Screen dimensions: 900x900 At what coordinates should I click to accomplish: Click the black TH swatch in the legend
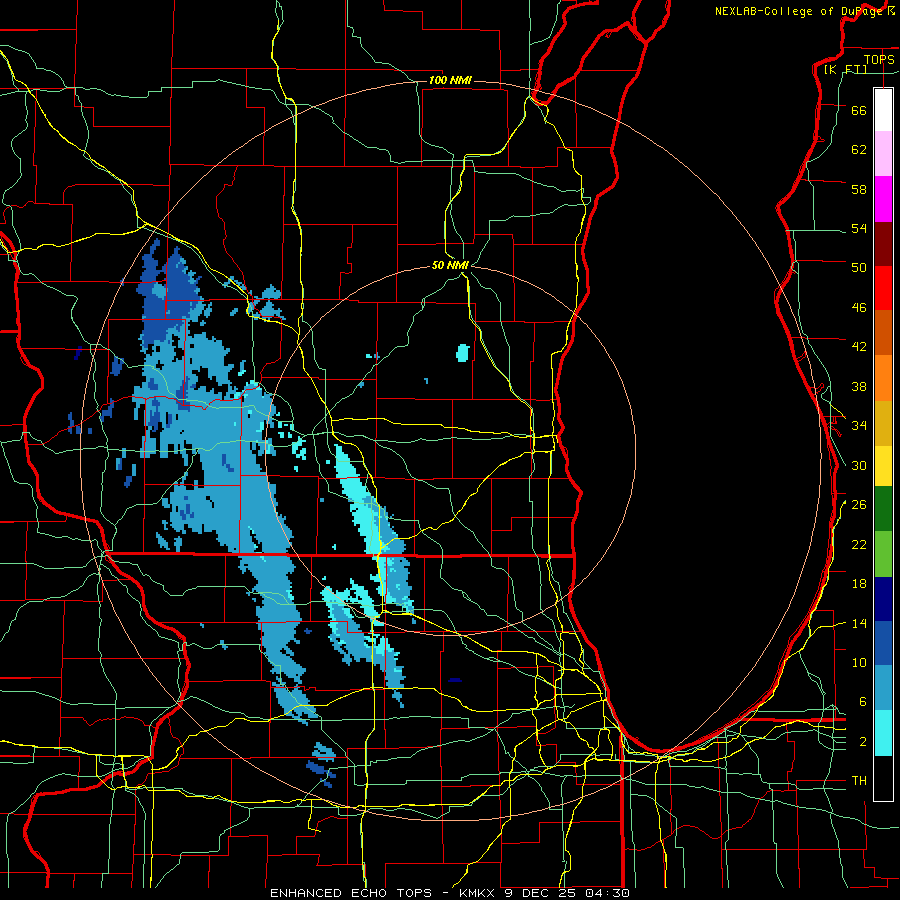[883, 778]
